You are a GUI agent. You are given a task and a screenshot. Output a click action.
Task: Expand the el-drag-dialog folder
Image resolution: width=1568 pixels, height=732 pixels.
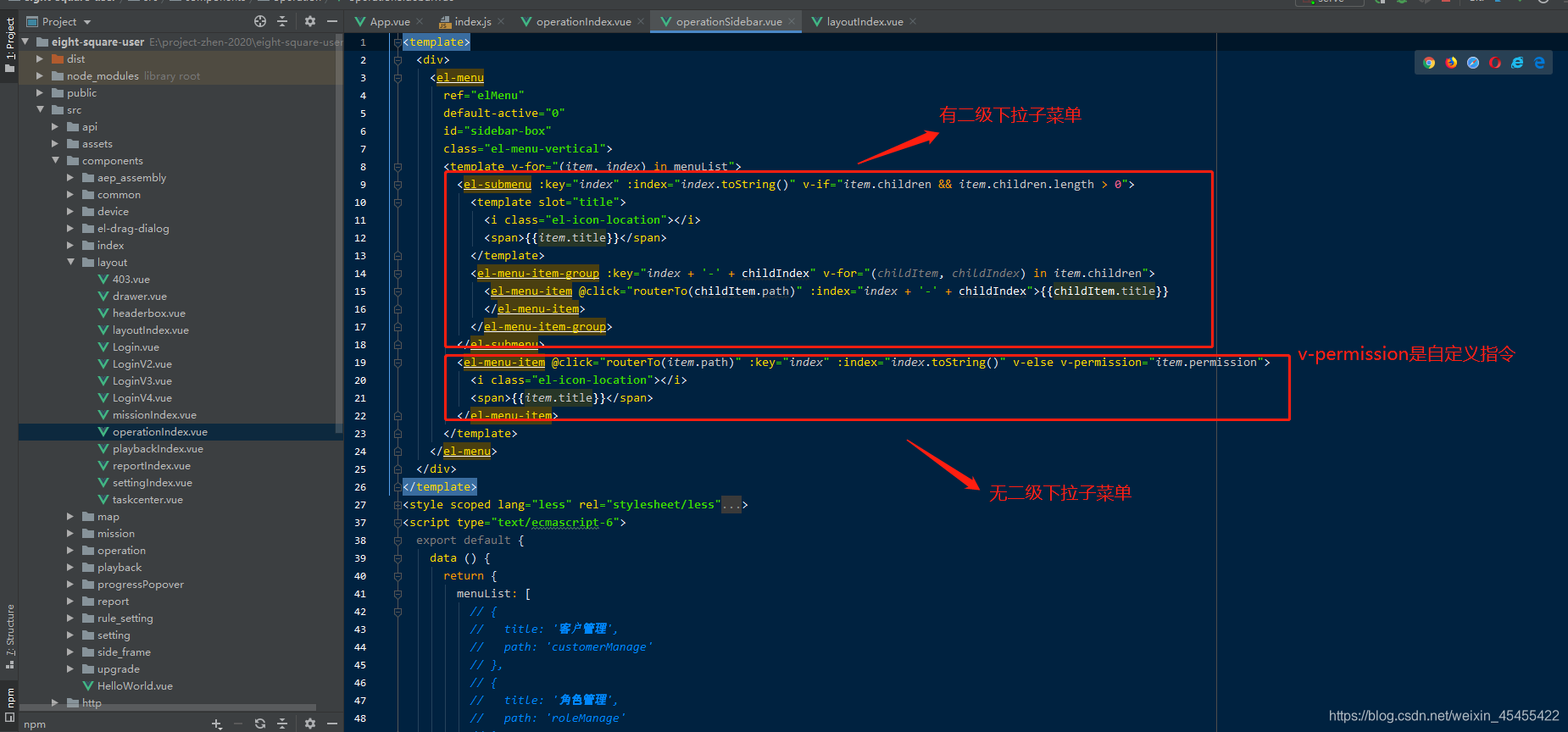(70, 228)
